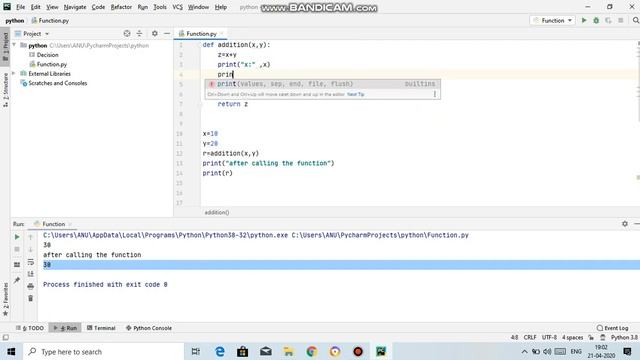This screenshot has height=360, width=640.
Task: Open Search Everywhere magnifier icon
Action: 636,20
